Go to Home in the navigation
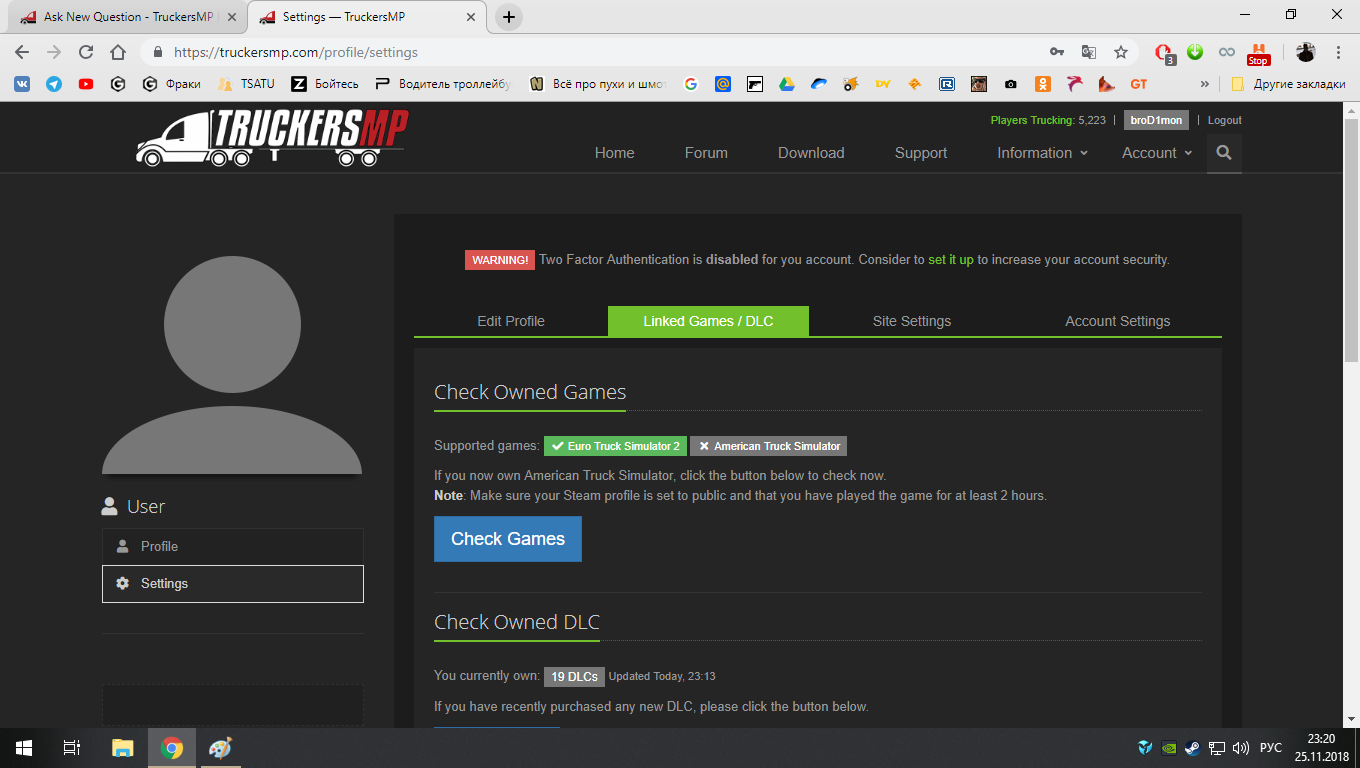The width and height of the screenshot is (1360, 768). 614,153
